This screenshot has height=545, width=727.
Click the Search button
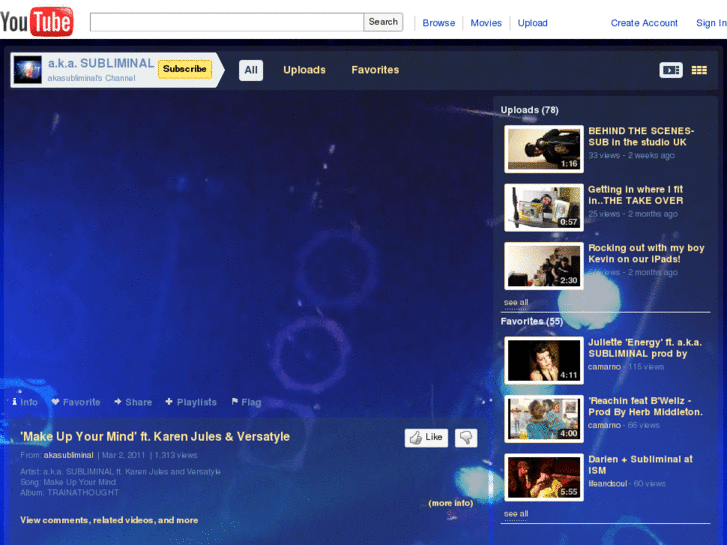click(x=383, y=22)
